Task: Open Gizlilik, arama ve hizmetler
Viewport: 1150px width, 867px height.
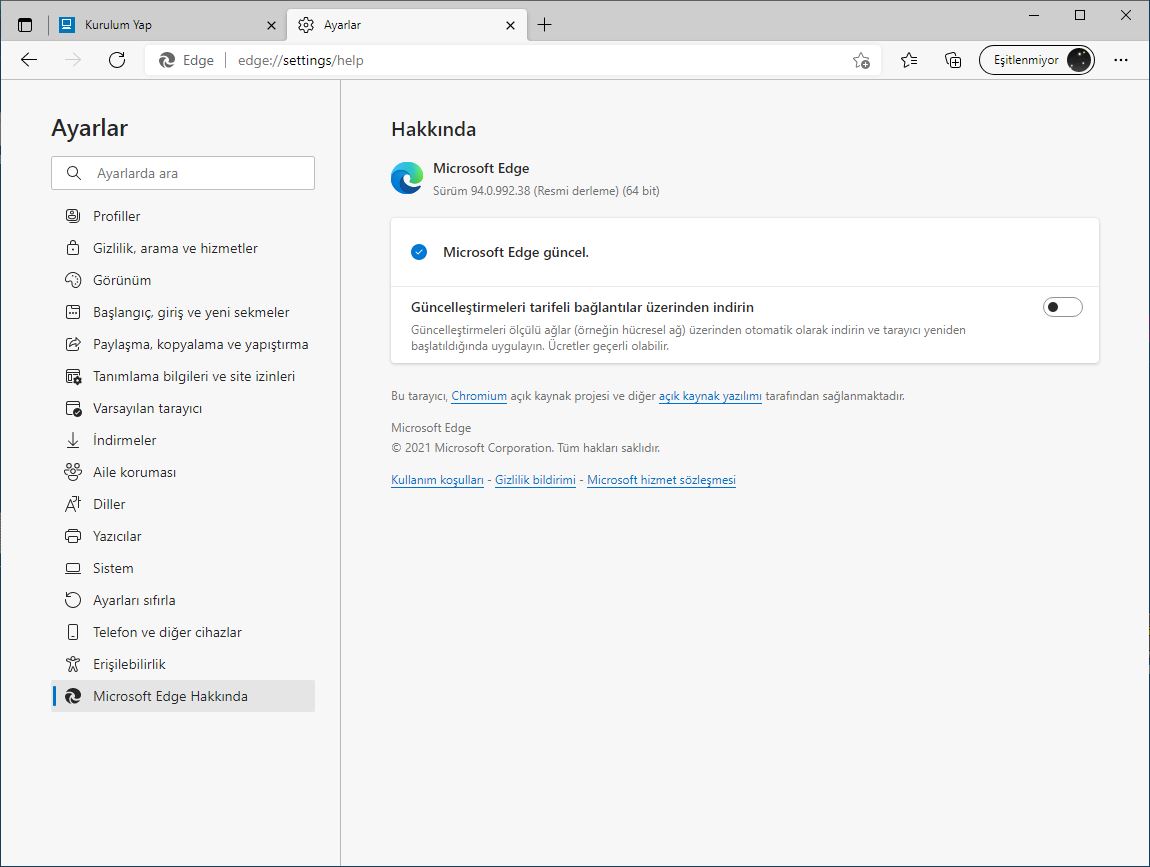Action: (183, 248)
